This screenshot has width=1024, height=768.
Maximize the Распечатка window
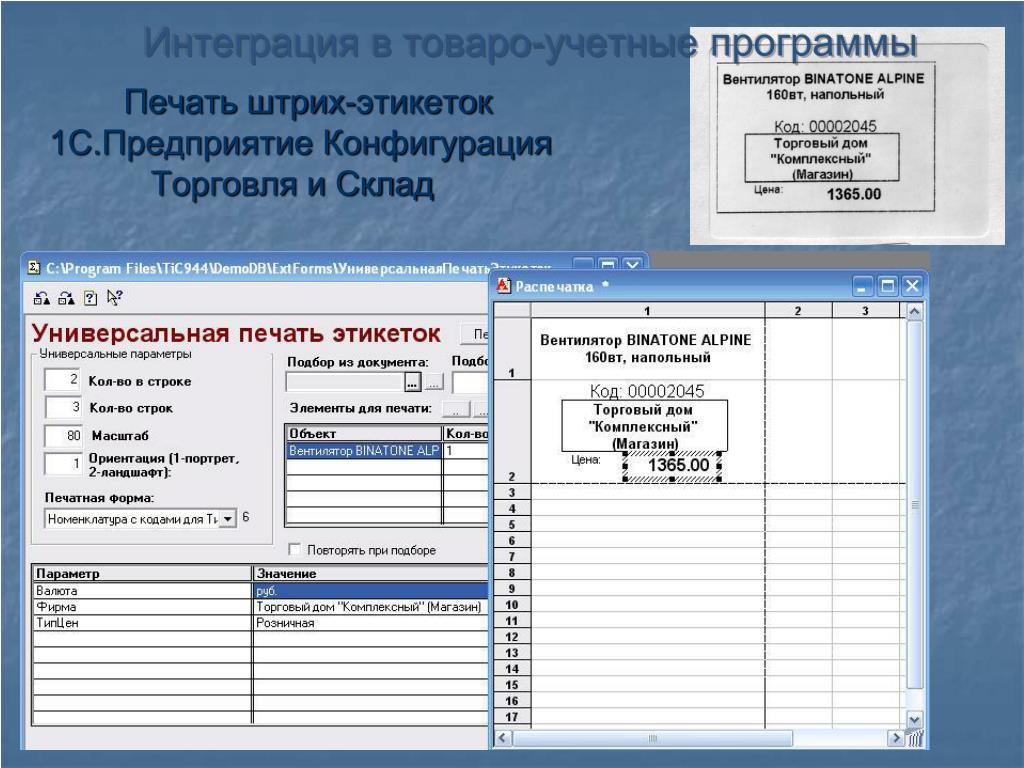coord(888,286)
